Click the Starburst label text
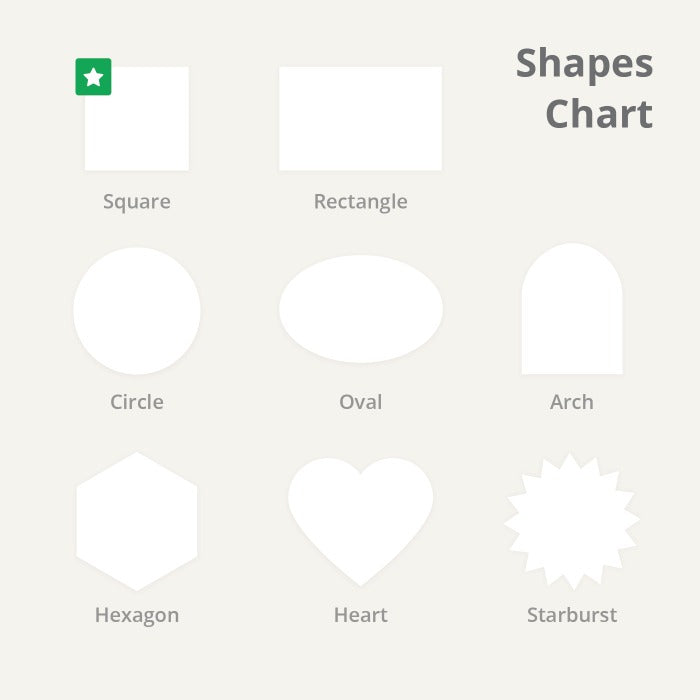The width and height of the screenshot is (700, 700). click(572, 615)
